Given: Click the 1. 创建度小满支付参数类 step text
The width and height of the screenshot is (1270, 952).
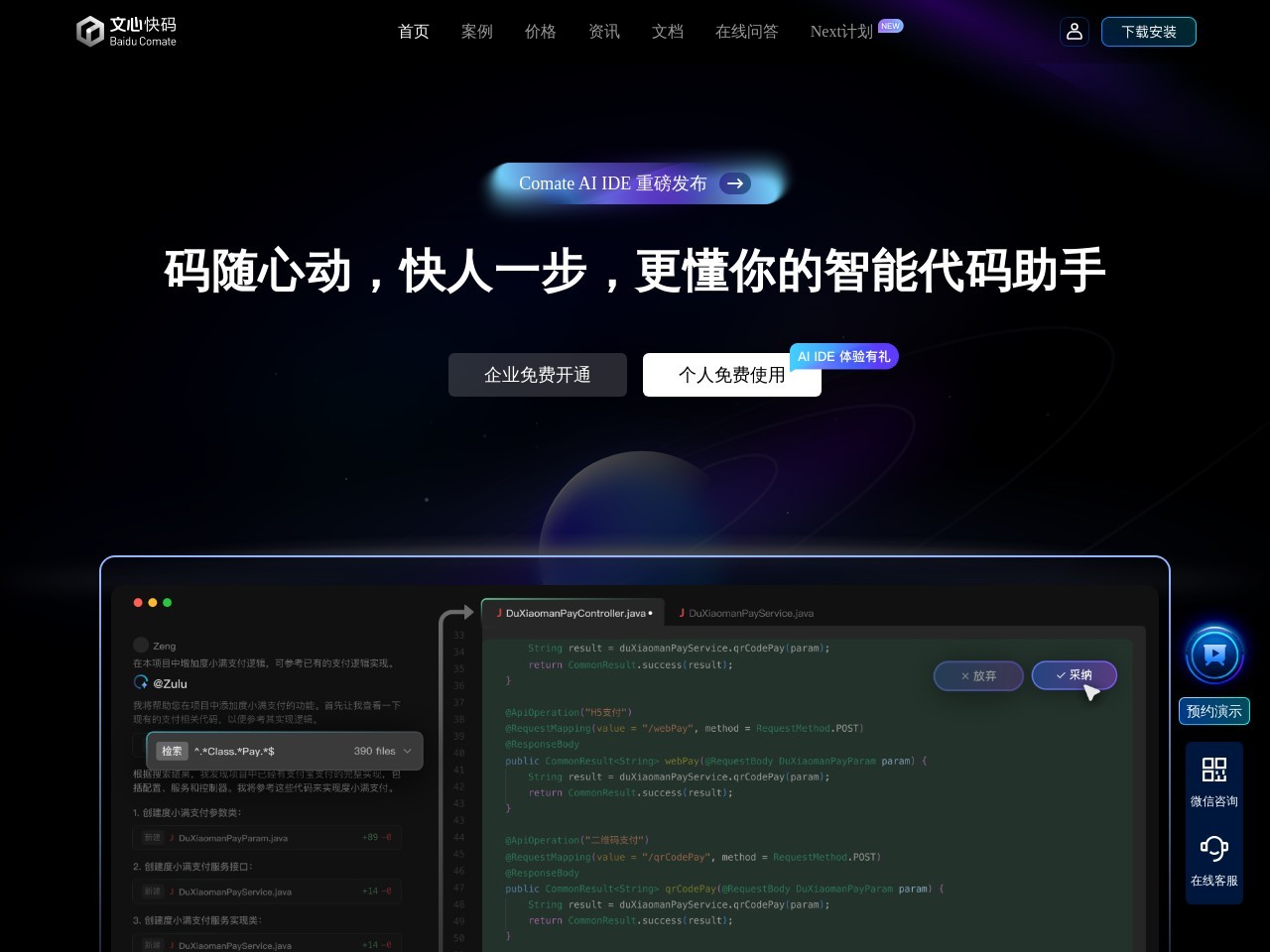Looking at the screenshot, I should coord(188,812).
